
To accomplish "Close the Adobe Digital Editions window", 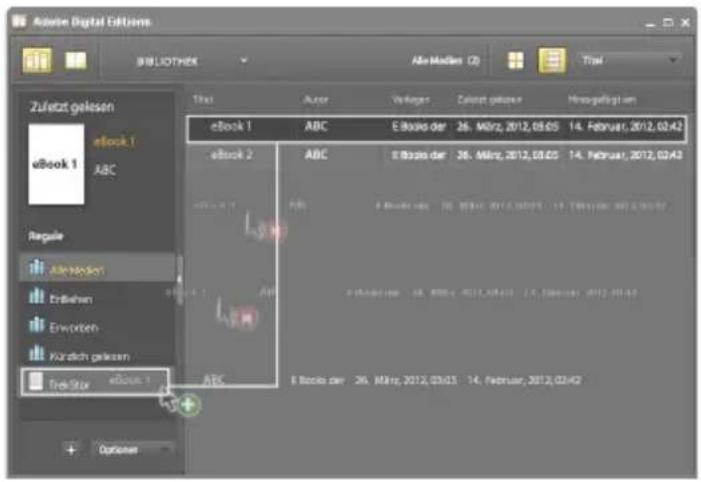I will point(685,22).
